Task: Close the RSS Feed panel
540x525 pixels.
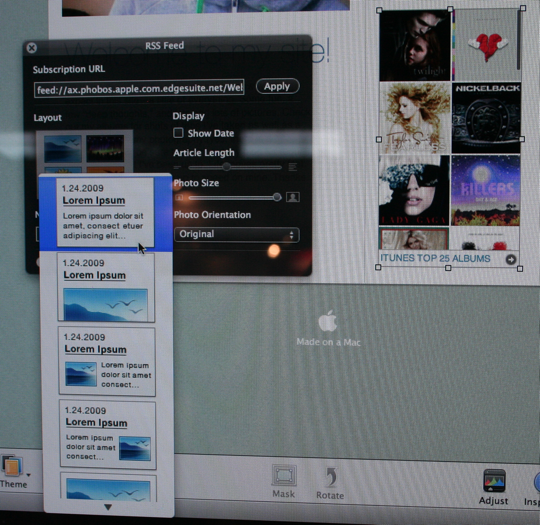Action: 32,48
